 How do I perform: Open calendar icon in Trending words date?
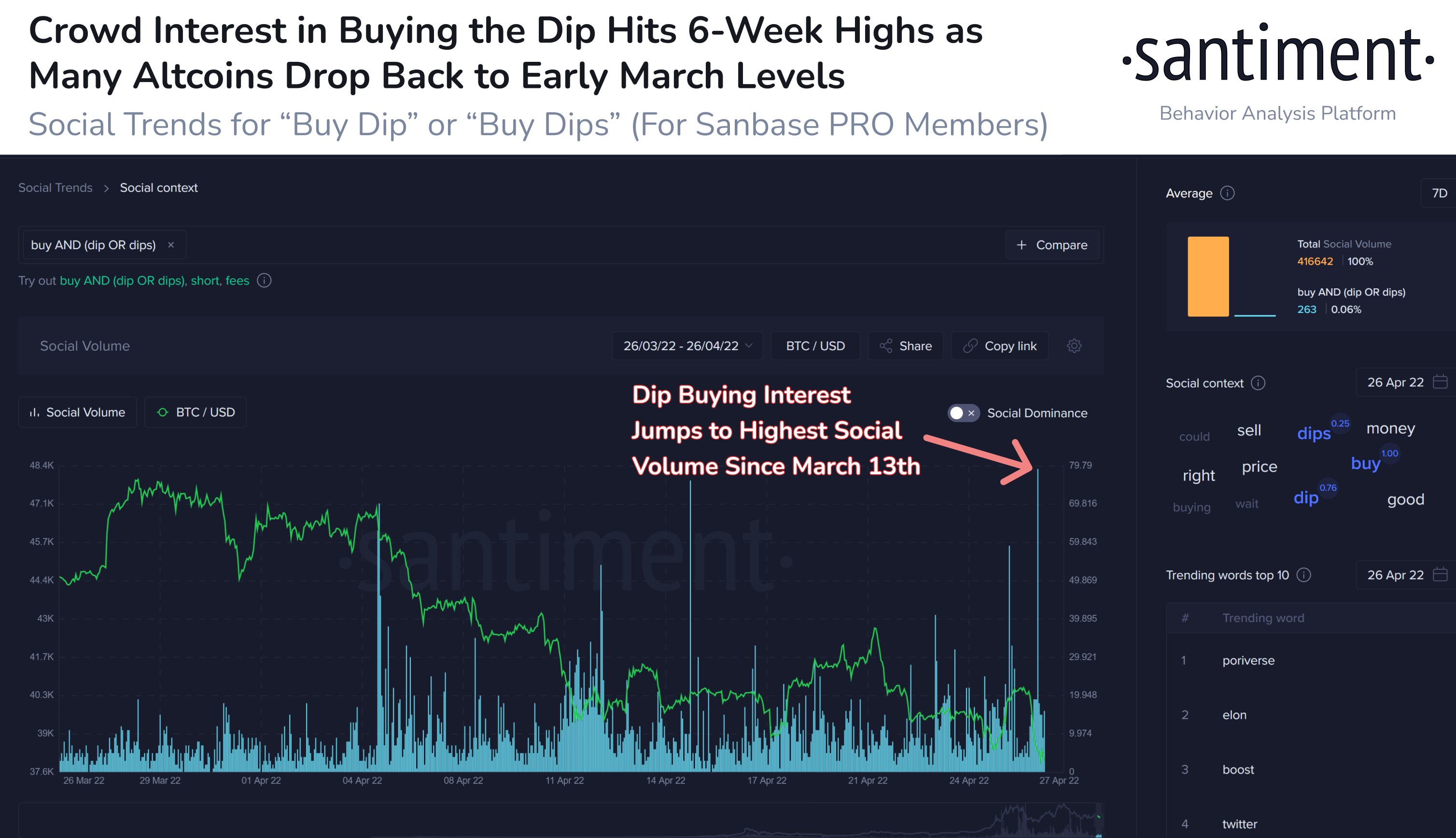pyautogui.click(x=1440, y=574)
